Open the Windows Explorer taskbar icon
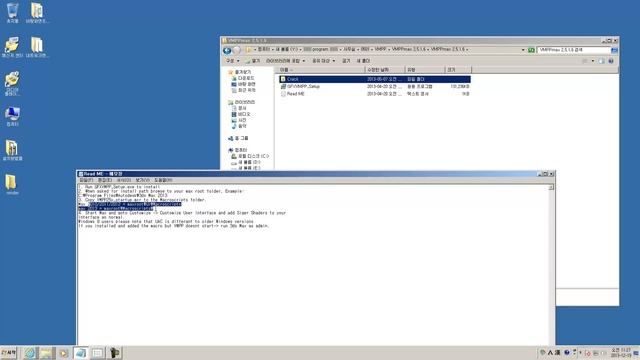The height and width of the screenshot is (360, 640). (x=46, y=353)
